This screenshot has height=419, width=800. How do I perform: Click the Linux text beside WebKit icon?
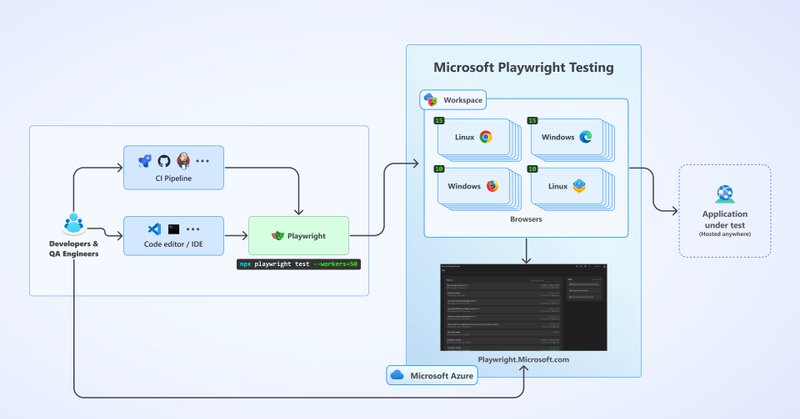[558, 186]
